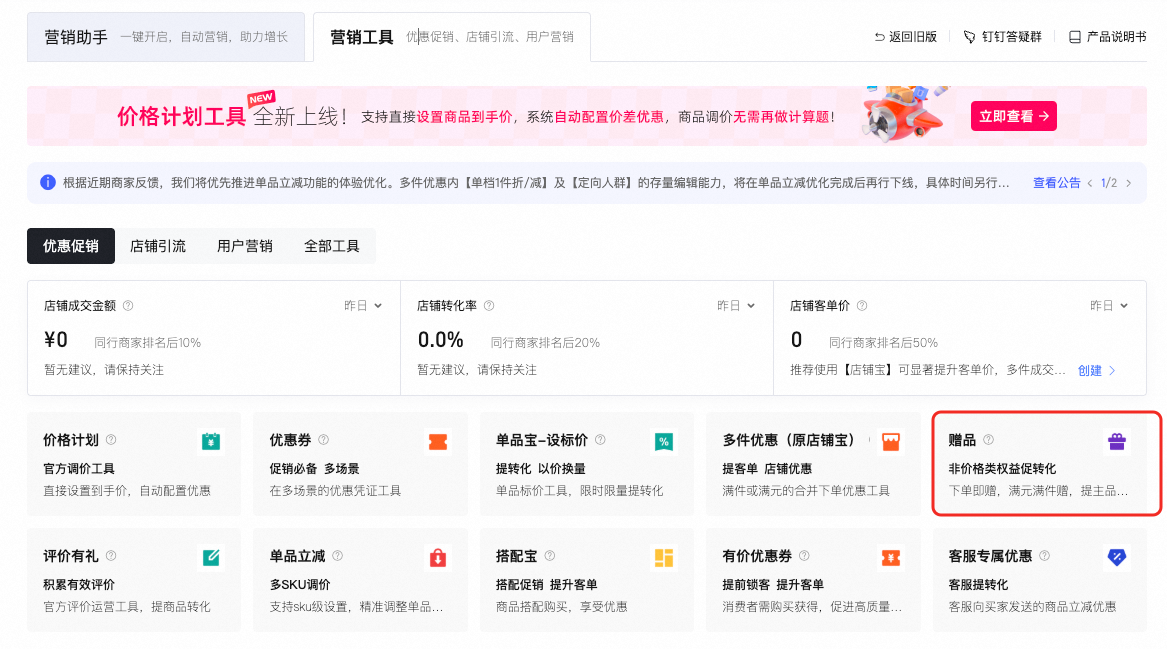This screenshot has height=649, width=1167.
Task: Open the 有价优惠券 card title
Action: 757,556
